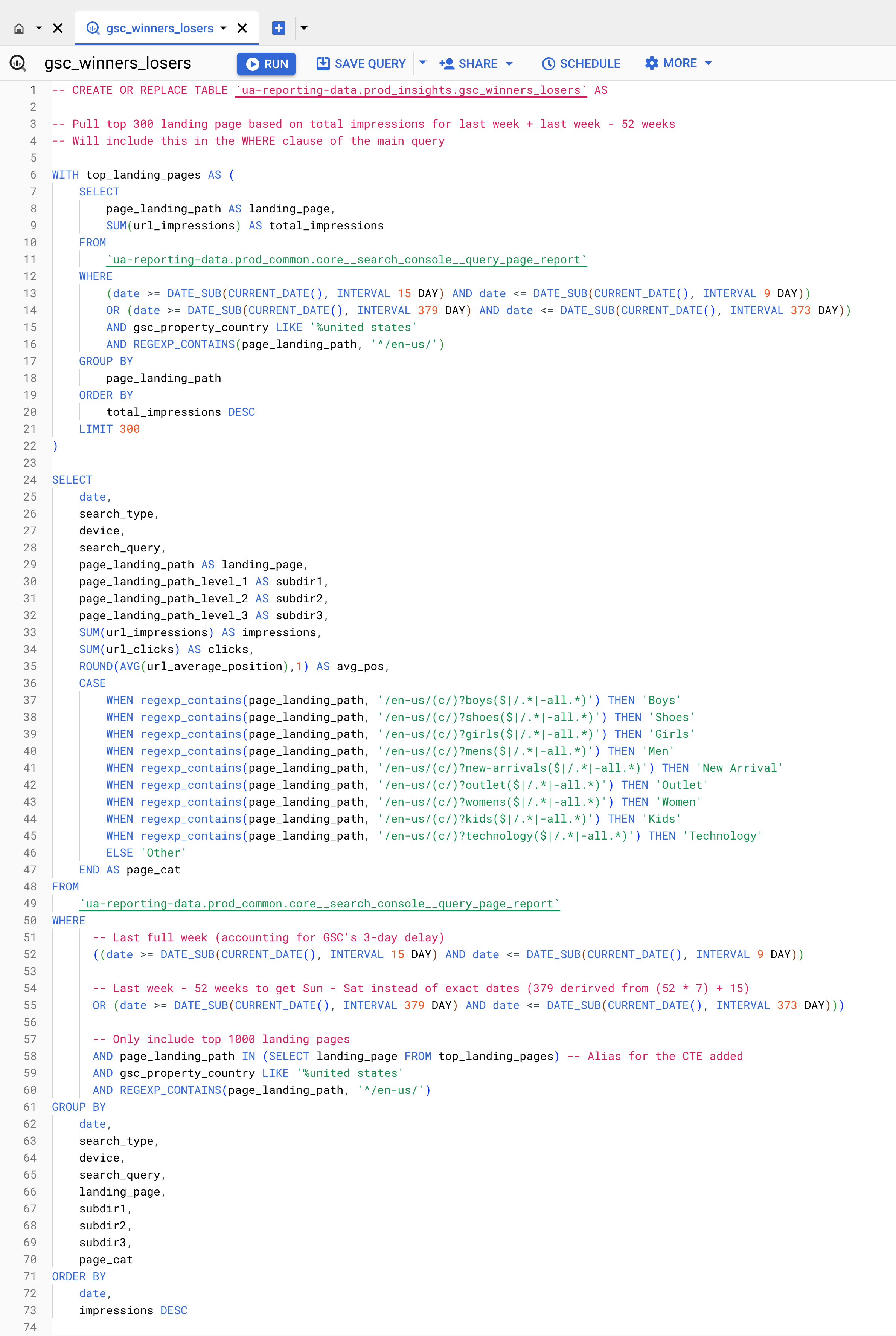Close the gsc_winners_losers tab
Viewport: 896px width, 1336px height.
[x=242, y=28]
